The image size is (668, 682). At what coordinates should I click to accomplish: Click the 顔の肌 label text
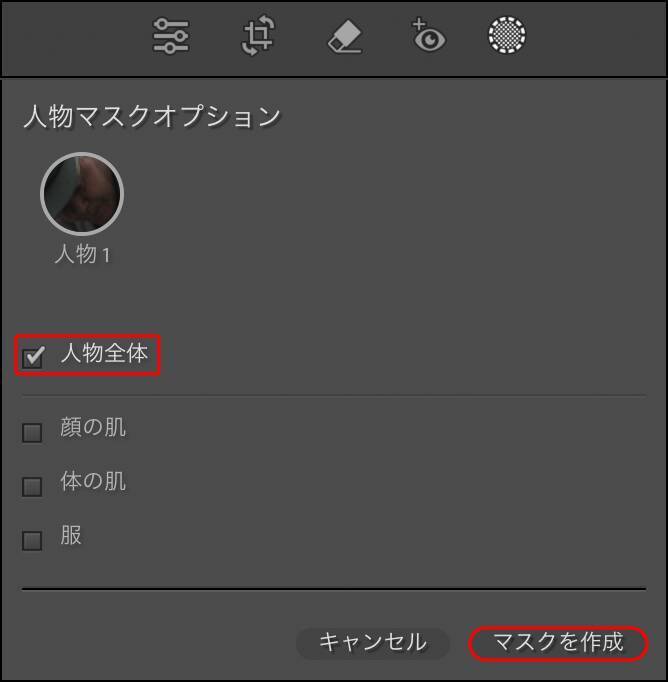click(93, 428)
